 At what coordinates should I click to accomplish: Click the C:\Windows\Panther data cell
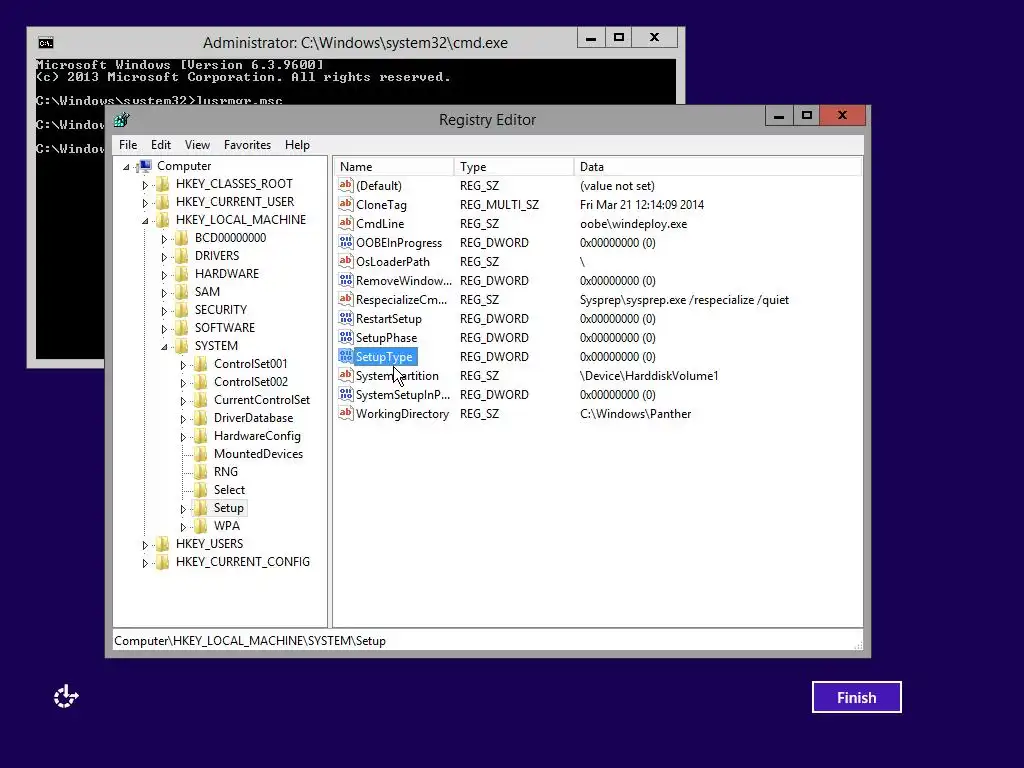point(635,414)
